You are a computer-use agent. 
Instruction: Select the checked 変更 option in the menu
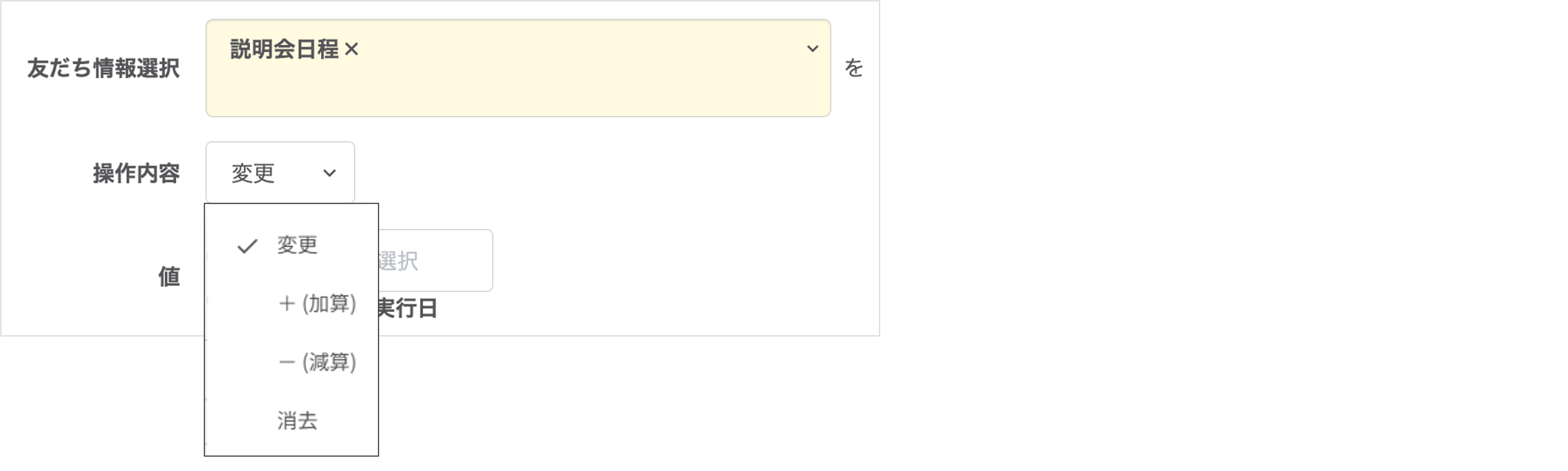(x=297, y=245)
